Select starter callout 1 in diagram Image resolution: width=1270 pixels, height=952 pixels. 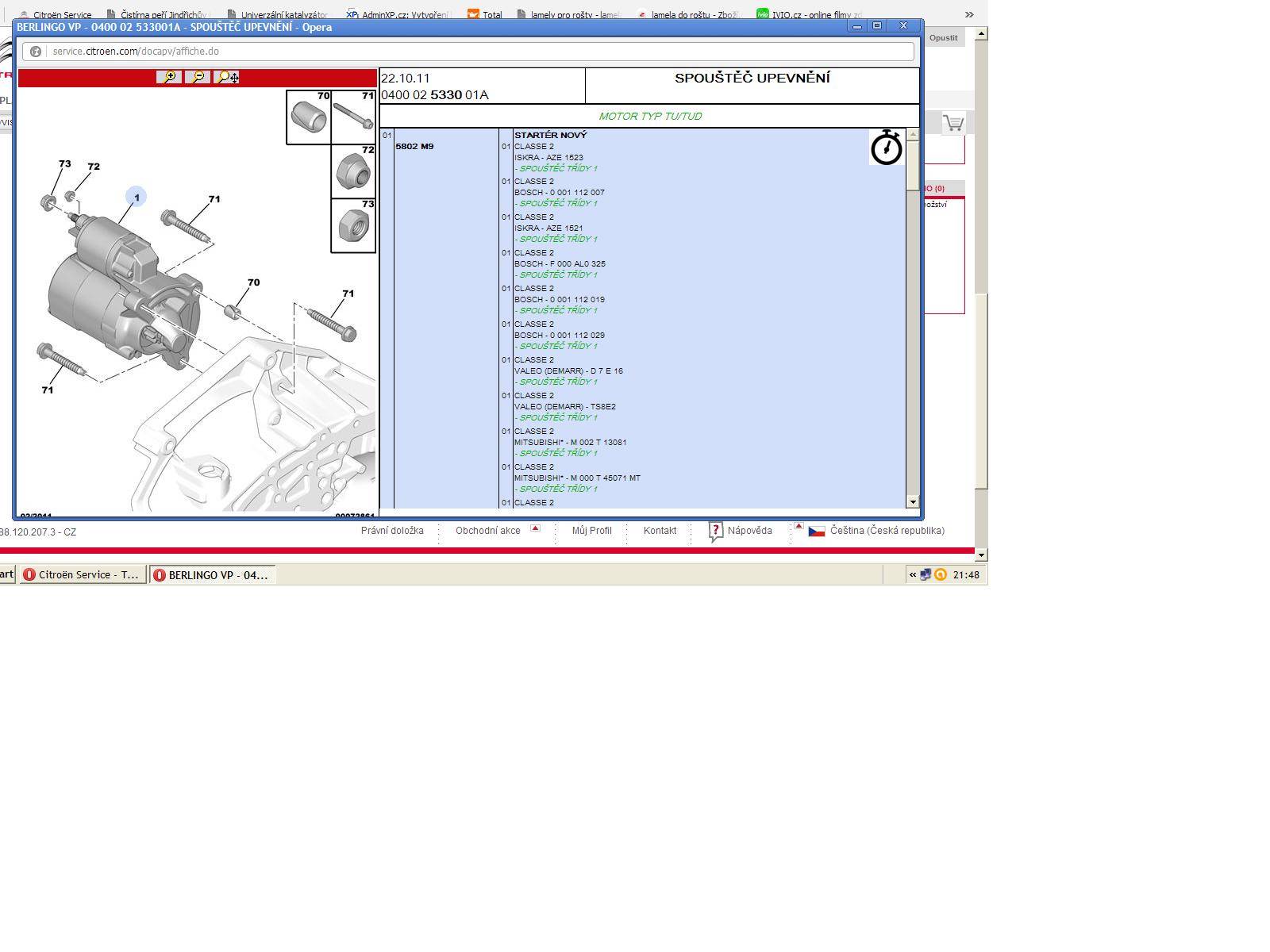(137, 197)
